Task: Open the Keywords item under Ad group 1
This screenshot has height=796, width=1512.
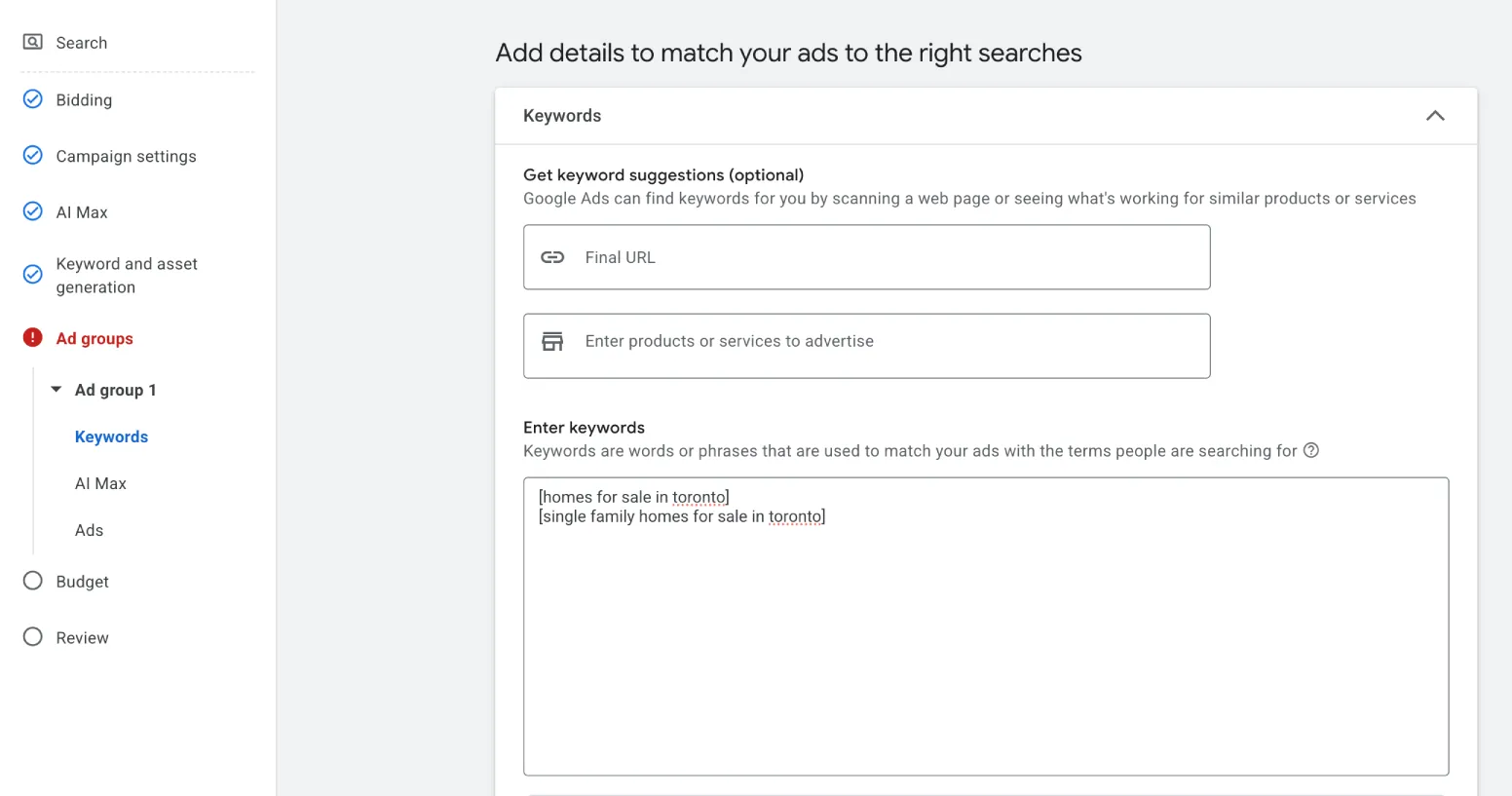Action: pyautogui.click(x=111, y=436)
